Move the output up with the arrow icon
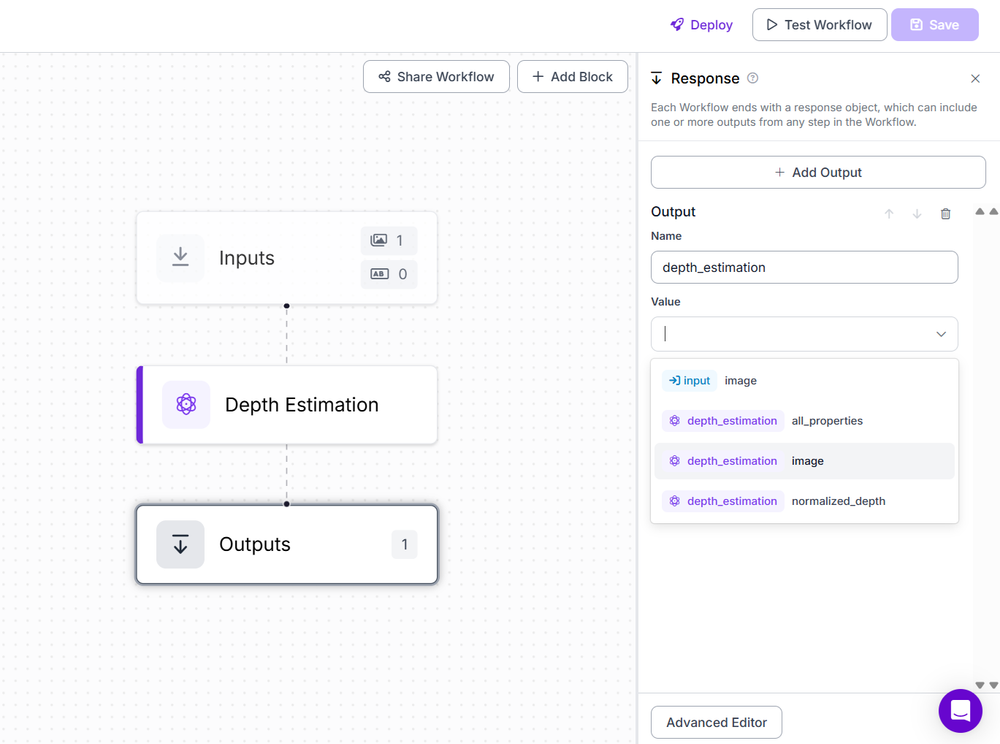The height and width of the screenshot is (744, 1000). point(889,214)
